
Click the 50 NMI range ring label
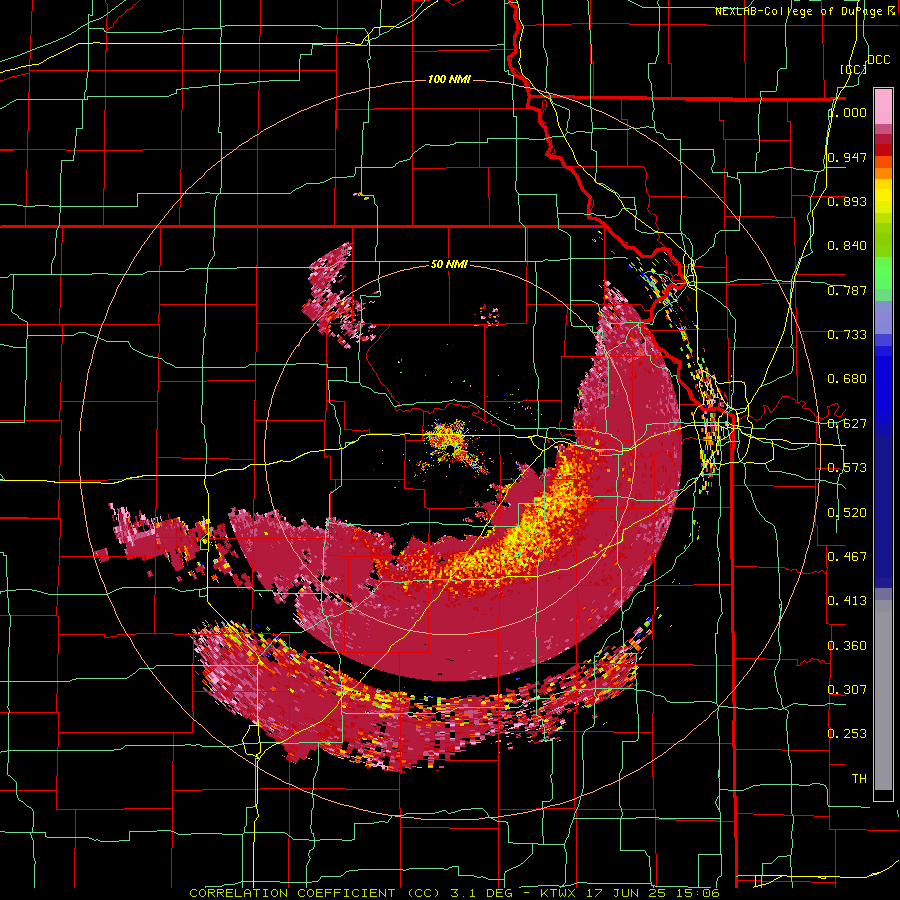[449, 264]
